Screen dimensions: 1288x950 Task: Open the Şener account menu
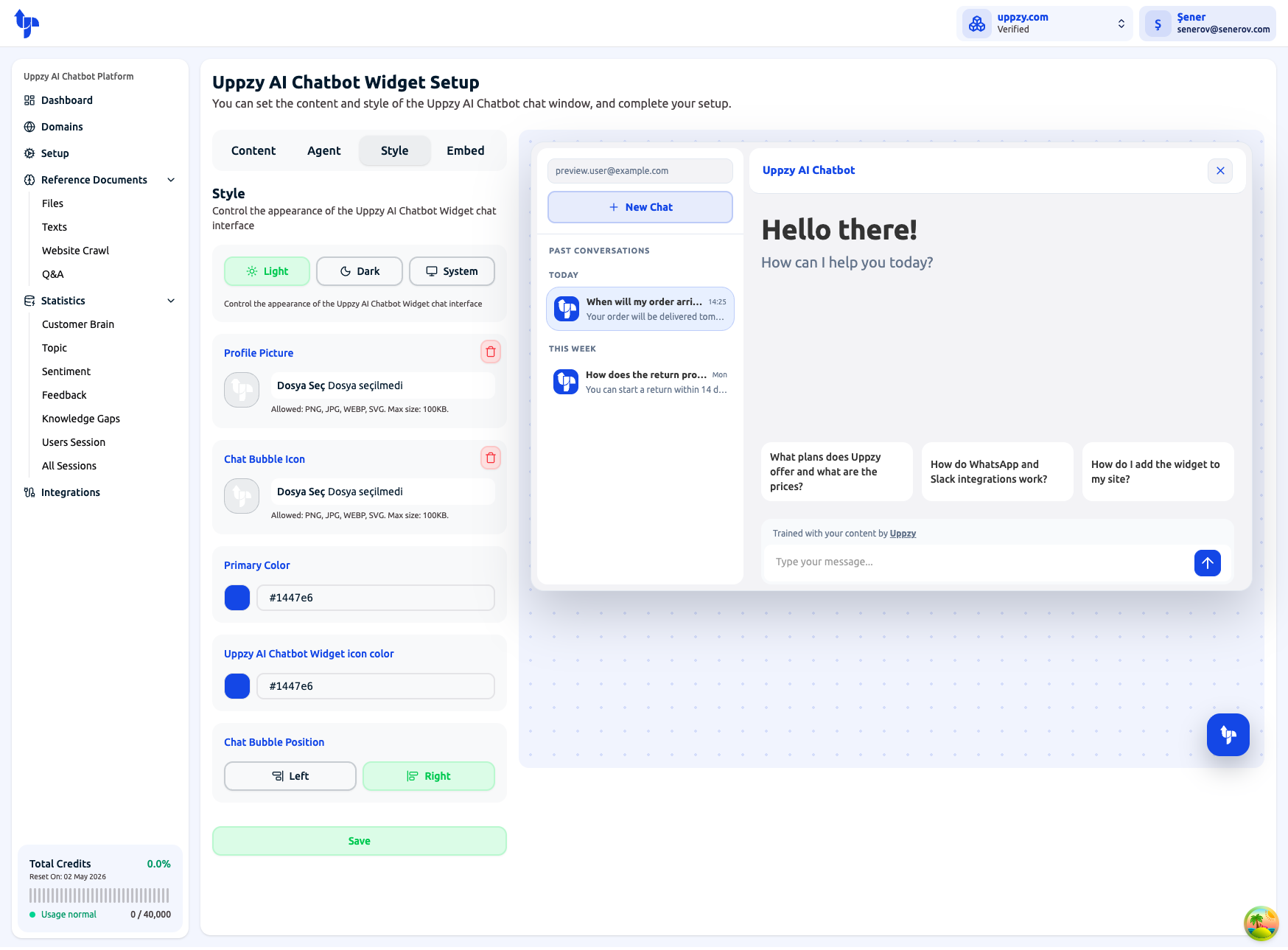coord(1208,24)
